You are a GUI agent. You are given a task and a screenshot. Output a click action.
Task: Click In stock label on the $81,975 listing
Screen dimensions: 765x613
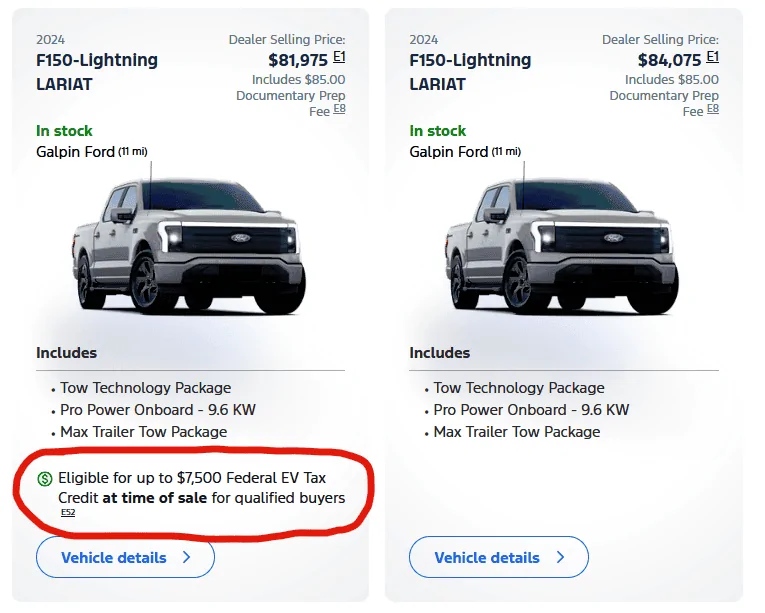point(64,131)
